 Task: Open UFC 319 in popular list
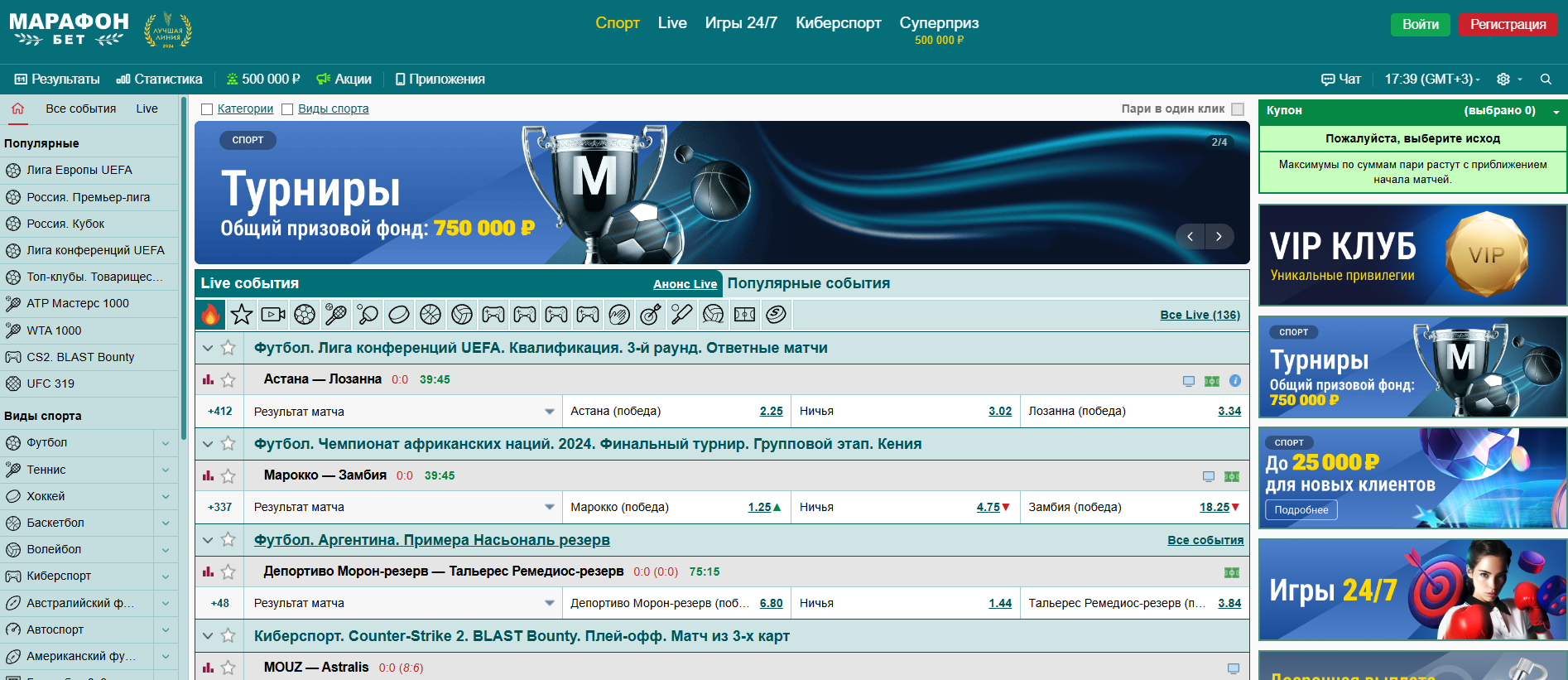click(x=50, y=383)
